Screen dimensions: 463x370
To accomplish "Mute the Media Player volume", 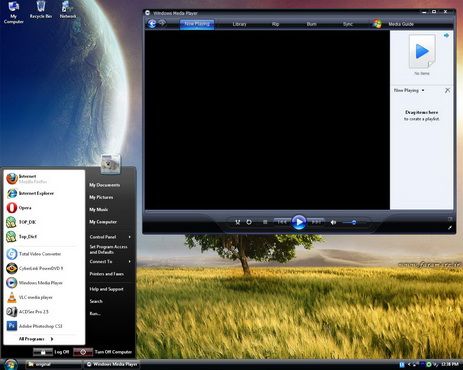I will point(333,222).
